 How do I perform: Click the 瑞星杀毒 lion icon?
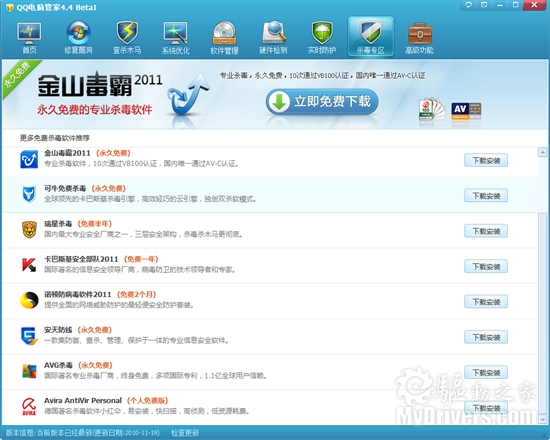pos(29,229)
